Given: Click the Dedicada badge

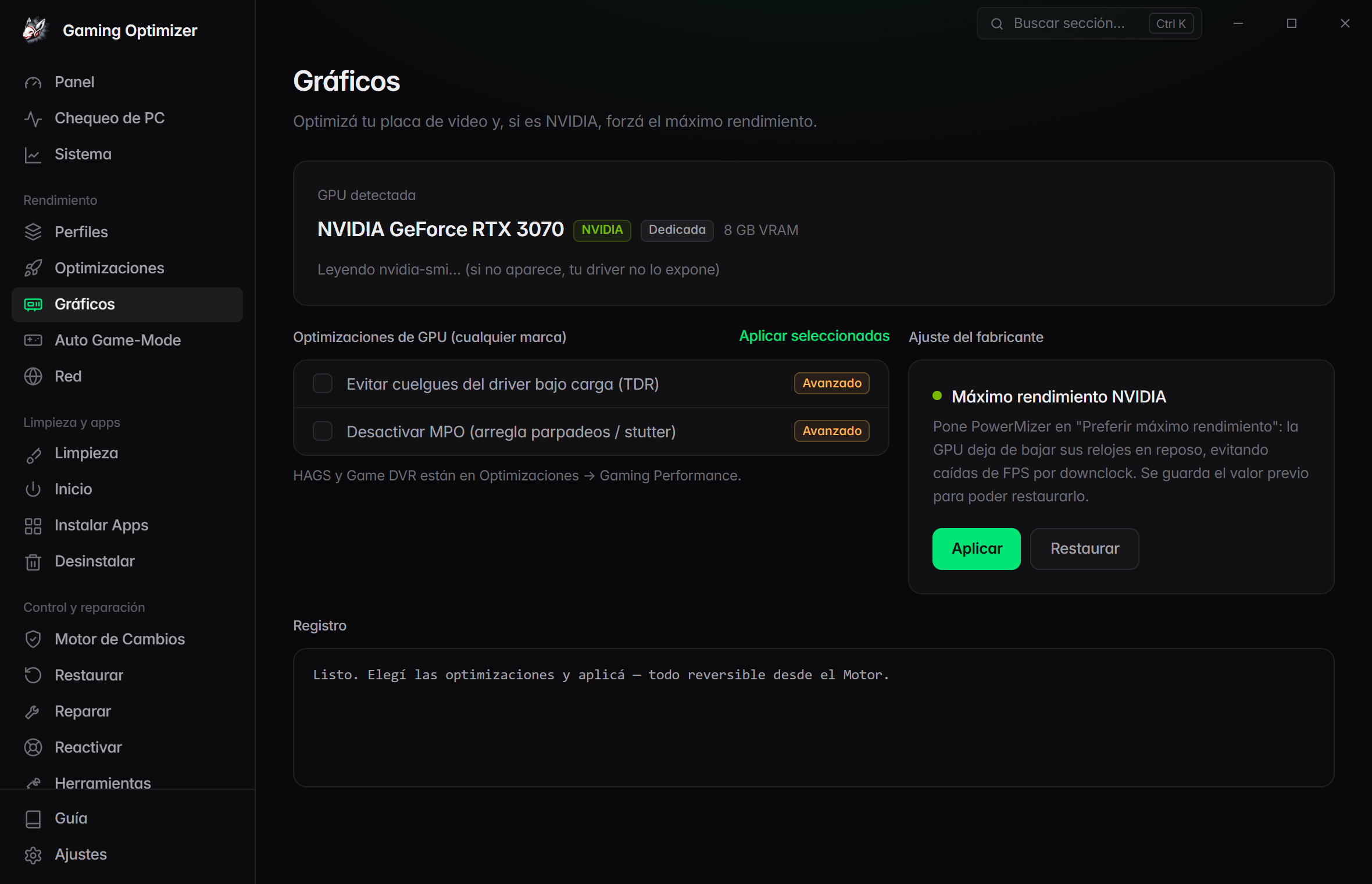Looking at the screenshot, I should pyautogui.click(x=677, y=230).
